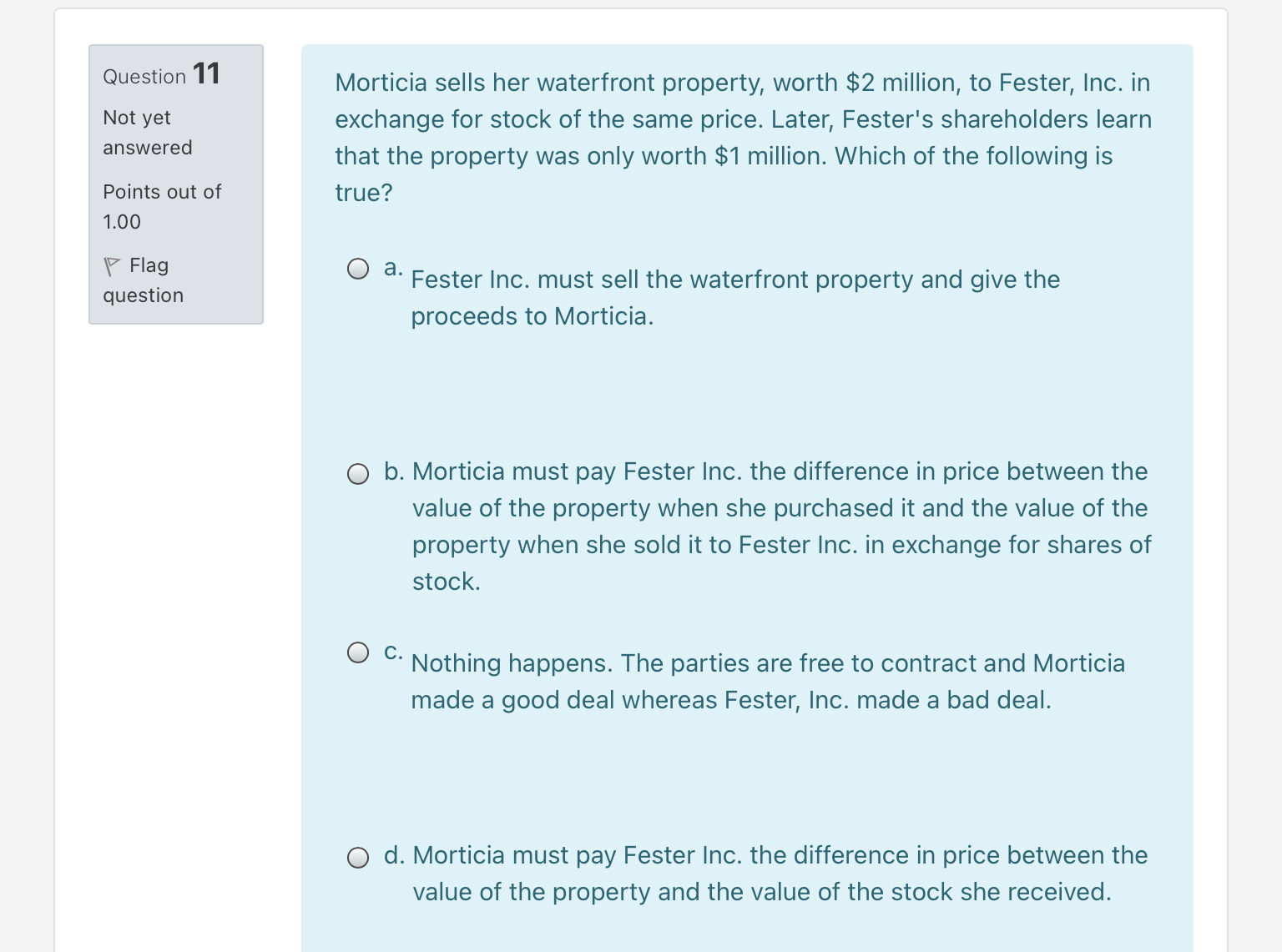Click the 'Not yet answered' status label

coord(147,132)
